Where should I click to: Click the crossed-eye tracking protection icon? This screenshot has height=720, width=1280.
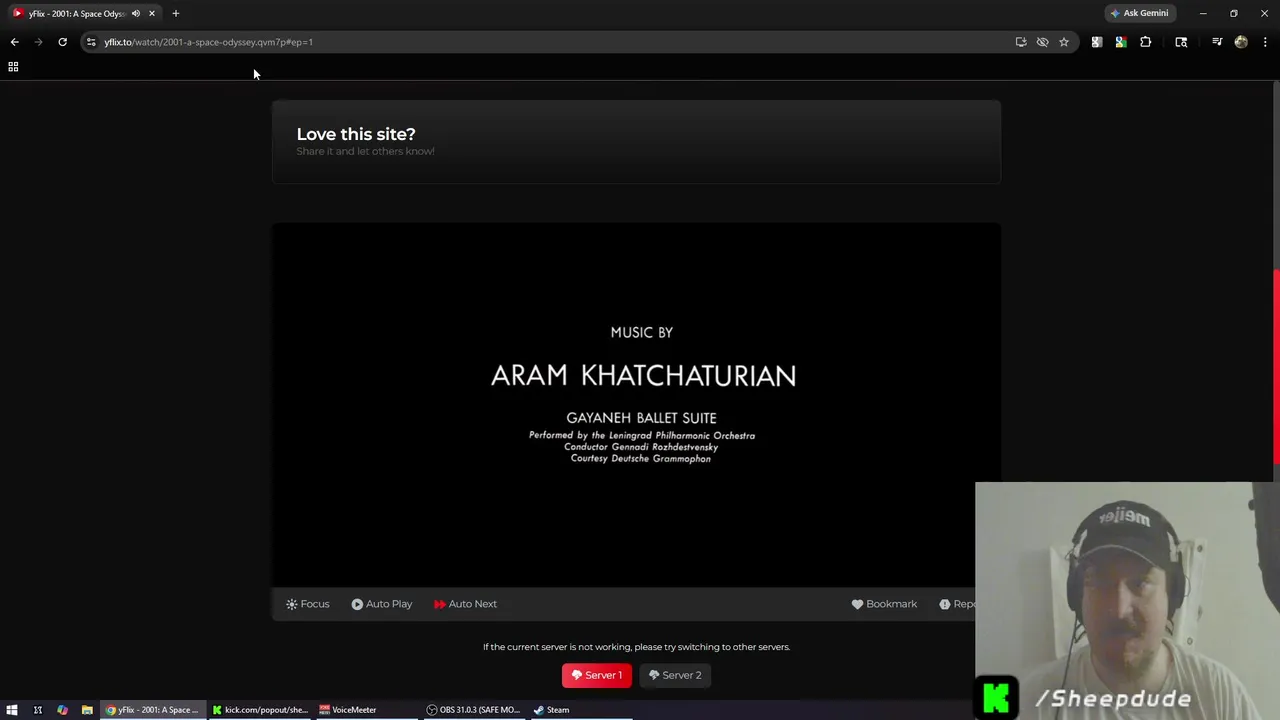click(x=1042, y=42)
